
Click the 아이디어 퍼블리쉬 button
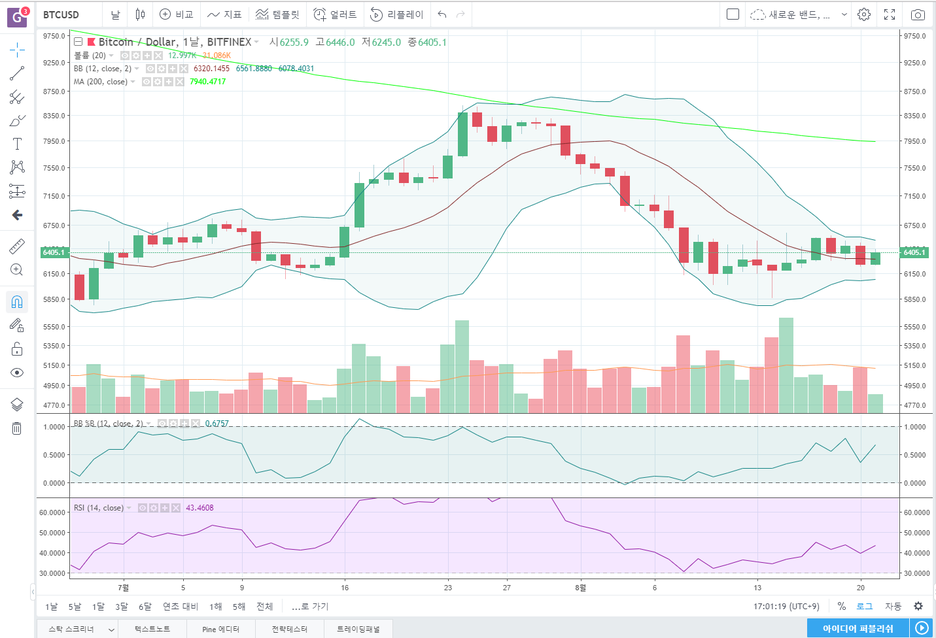[x=858, y=628]
